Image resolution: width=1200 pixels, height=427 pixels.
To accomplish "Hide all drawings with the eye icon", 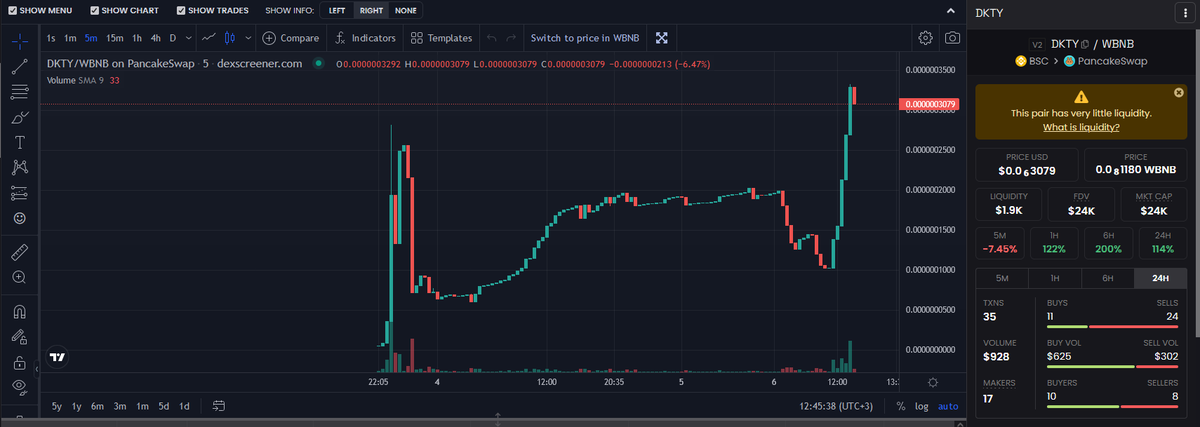I will click(x=19, y=386).
